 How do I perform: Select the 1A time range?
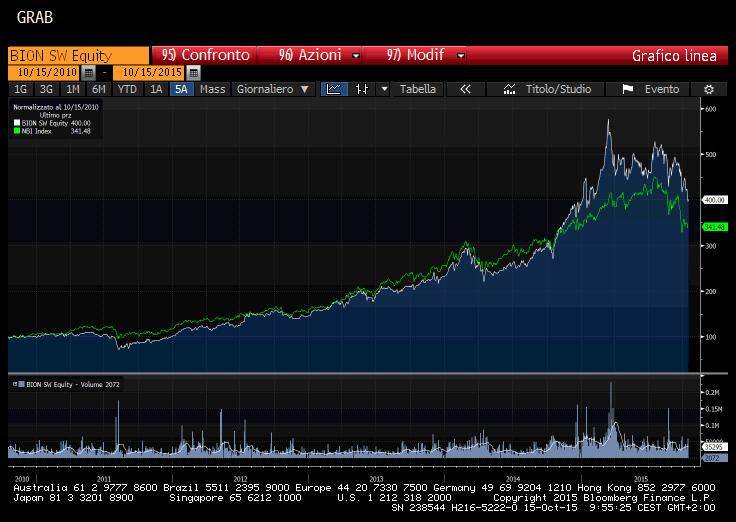[x=156, y=89]
